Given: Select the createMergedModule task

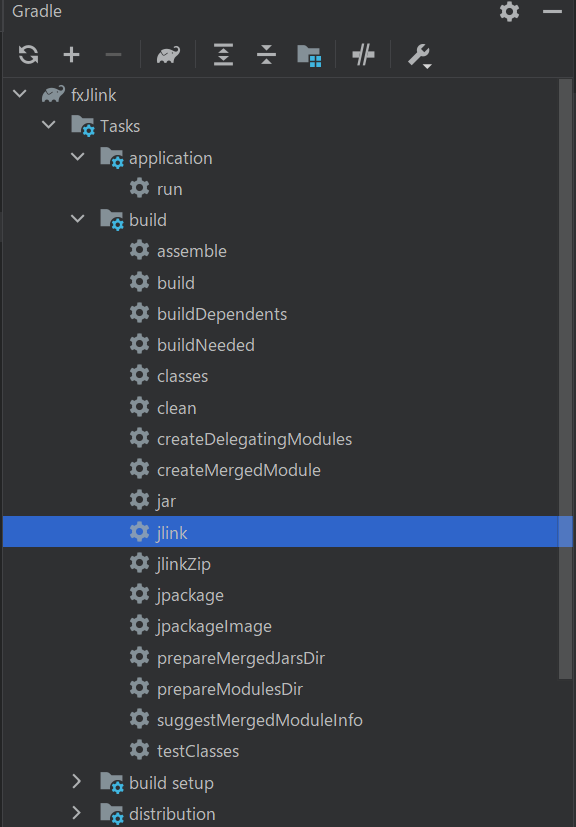Looking at the screenshot, I should (x=239, y=470).
